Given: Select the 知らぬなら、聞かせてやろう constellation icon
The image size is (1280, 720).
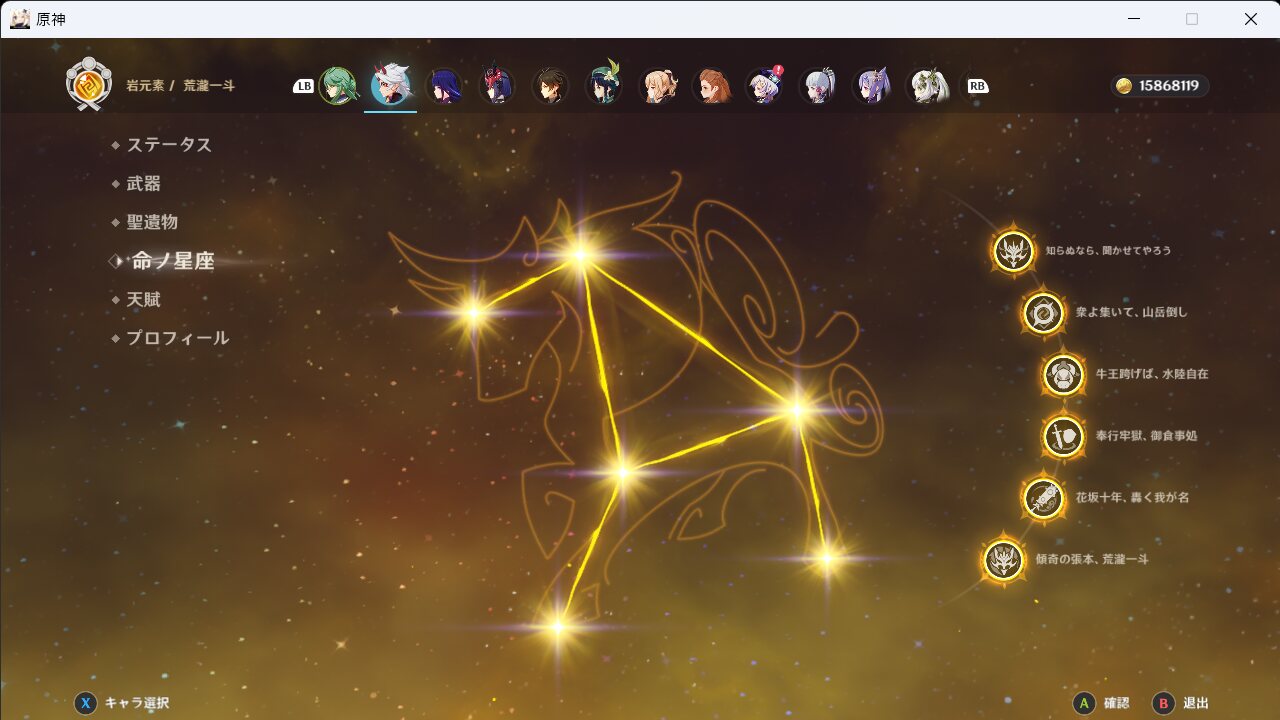Looking at the screenshot, I should tap(1013, 251).
